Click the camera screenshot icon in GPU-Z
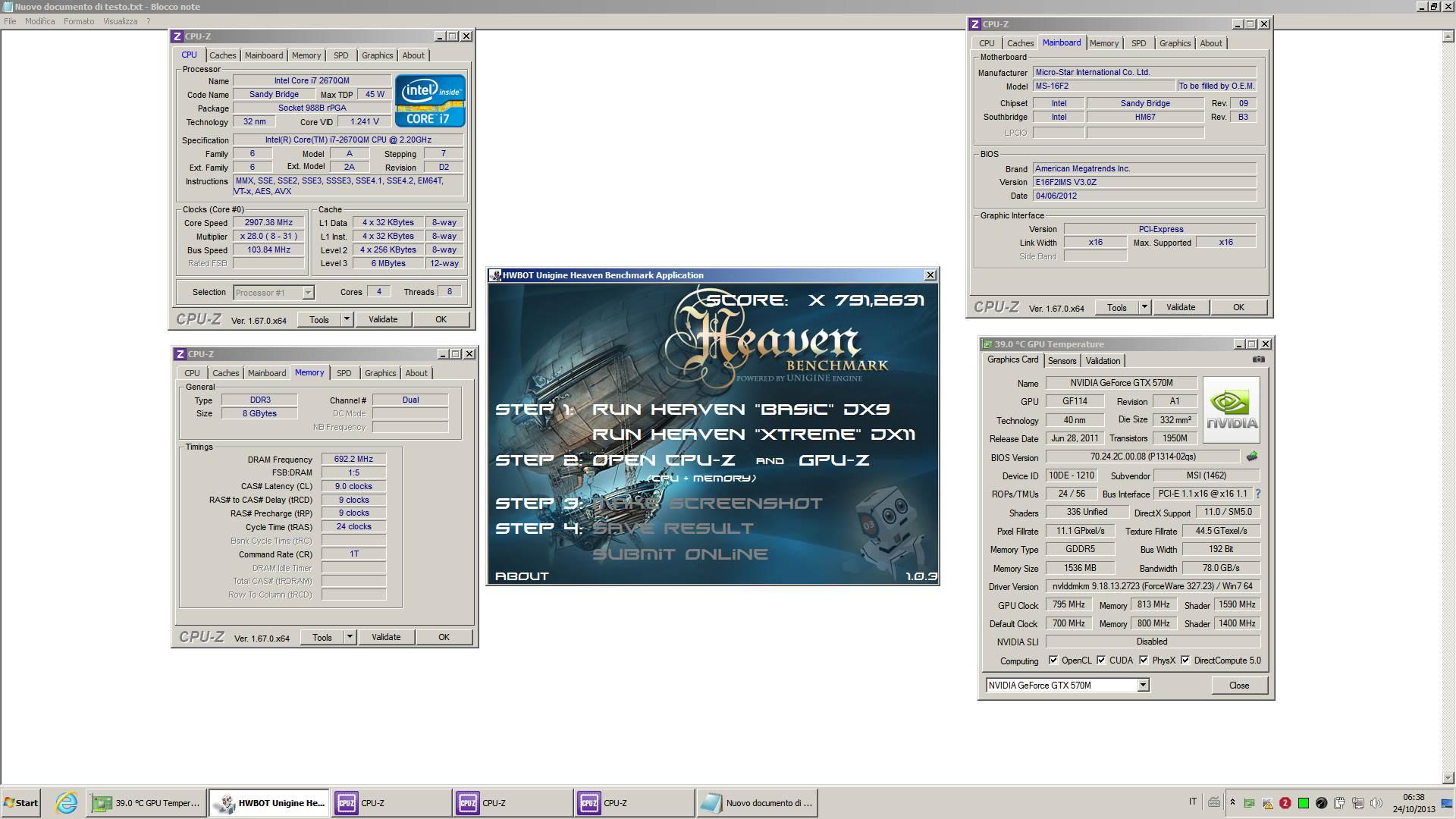 1259,359
